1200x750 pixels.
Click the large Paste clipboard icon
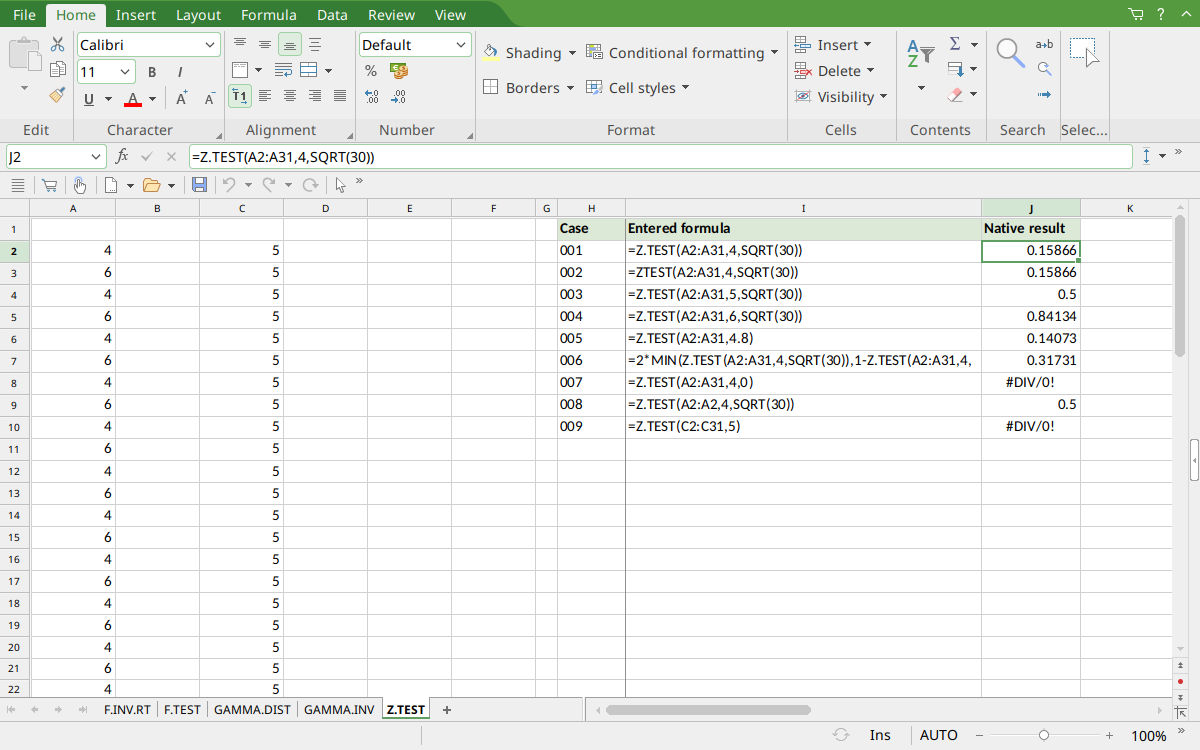click(x=24, y=55)
